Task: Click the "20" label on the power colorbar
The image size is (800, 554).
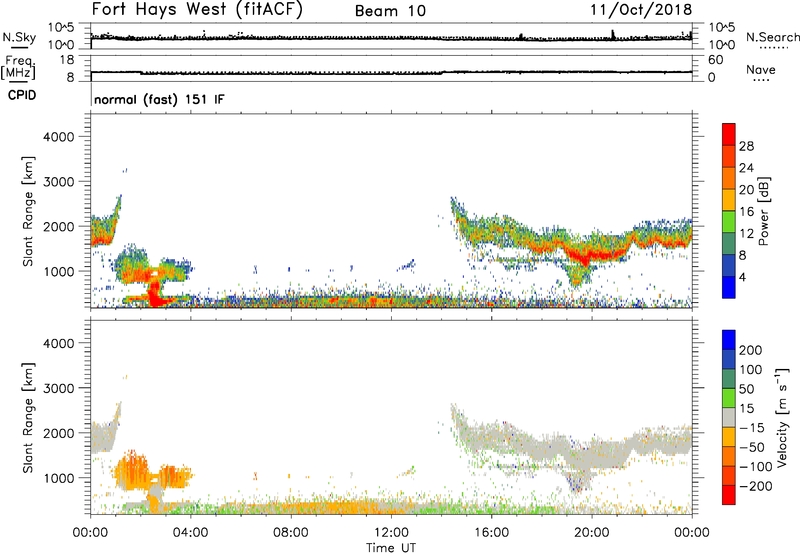Action: 746,190
